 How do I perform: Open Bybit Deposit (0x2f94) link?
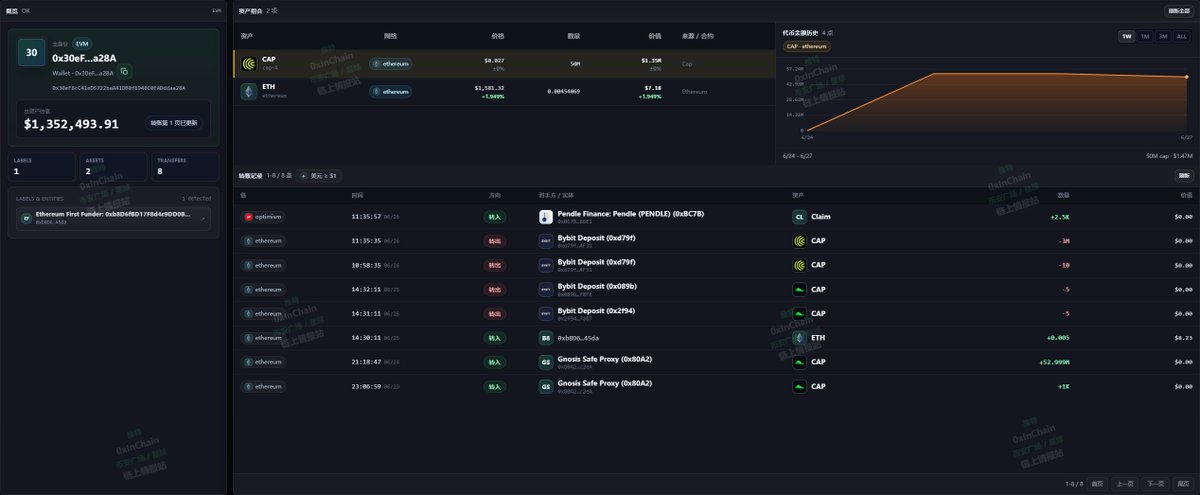596,311
